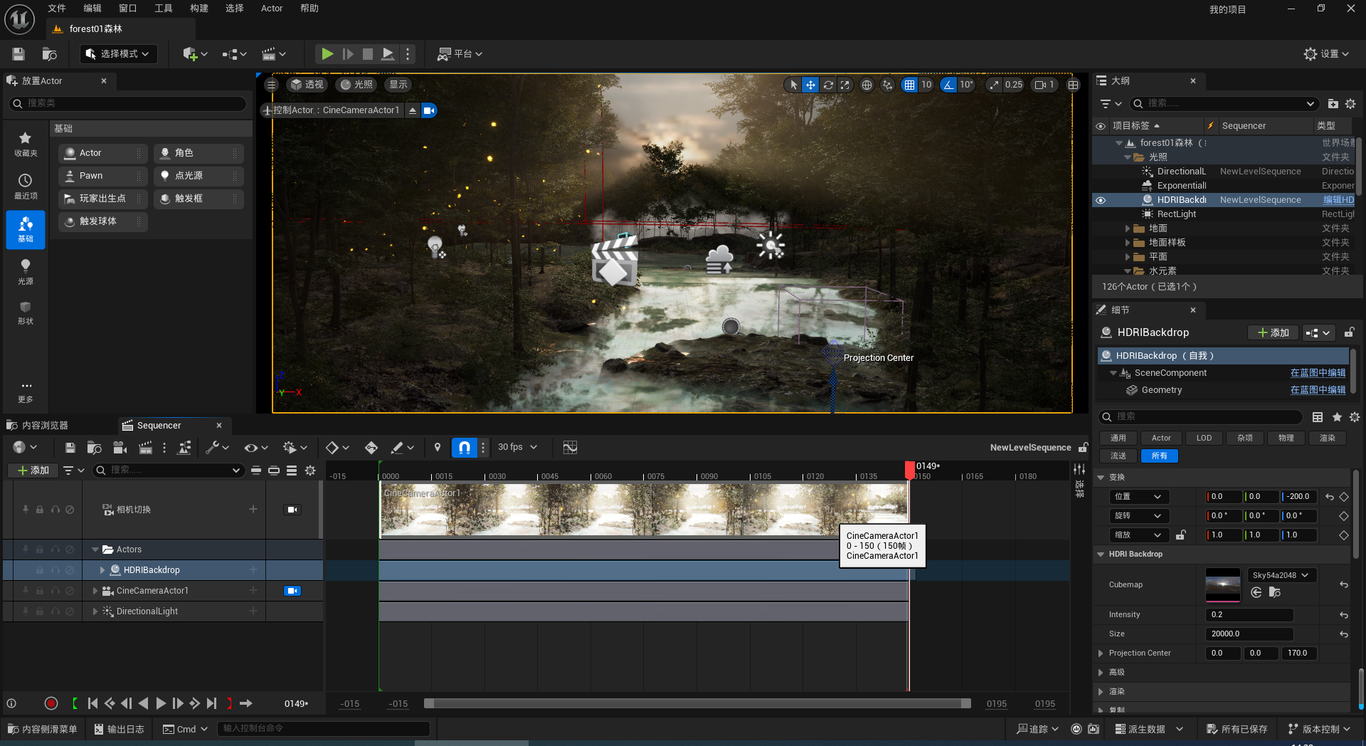Collapse the Actors folder in Sequencer
The width and height of the screenshot is (1366, 746).
pyautogui.click(x=96, y=549)
